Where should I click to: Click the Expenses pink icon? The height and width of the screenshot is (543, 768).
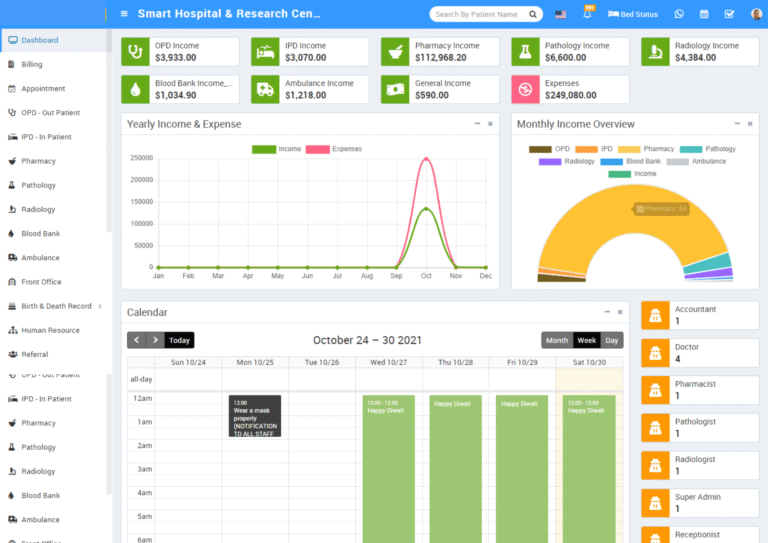tap(525, 89)
